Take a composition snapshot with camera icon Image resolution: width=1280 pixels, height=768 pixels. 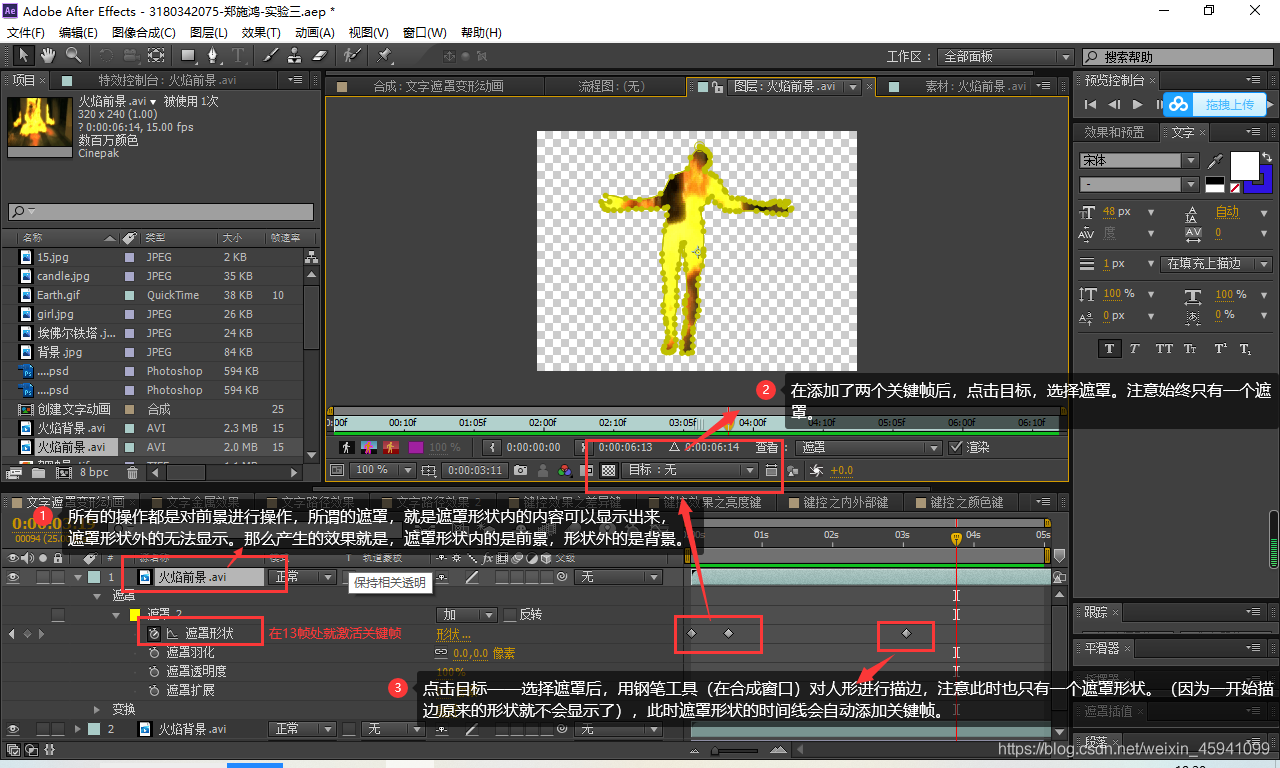(522, 470)
